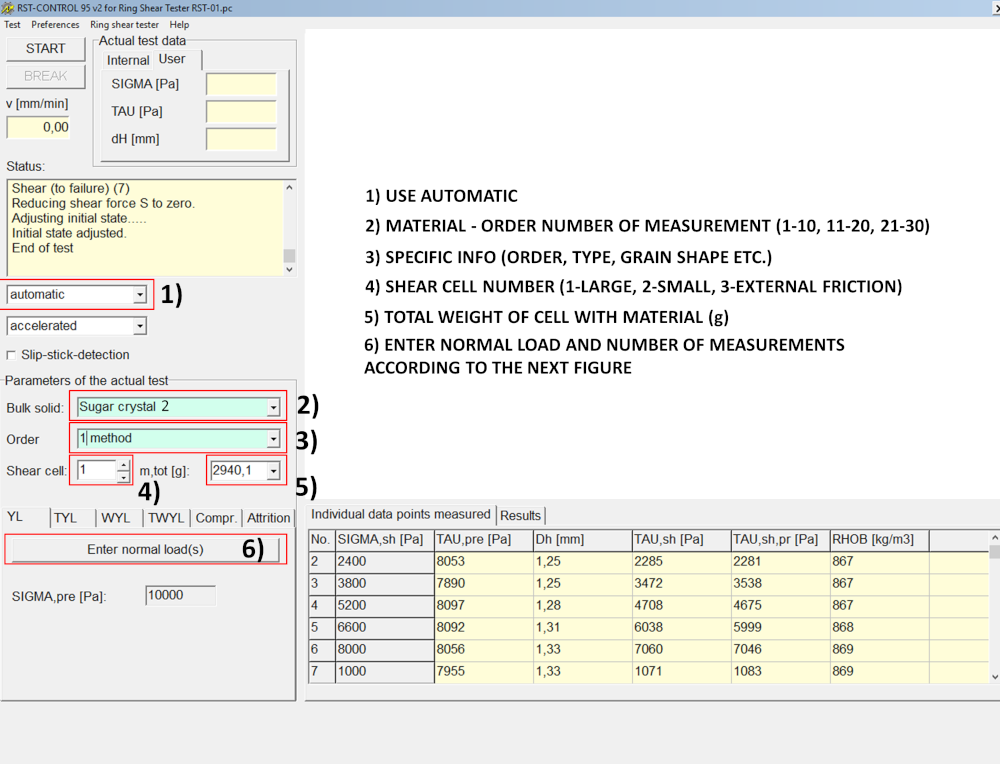Click TAU,sh cell with value 7060

pyautogui.click(x=681, y=649)
